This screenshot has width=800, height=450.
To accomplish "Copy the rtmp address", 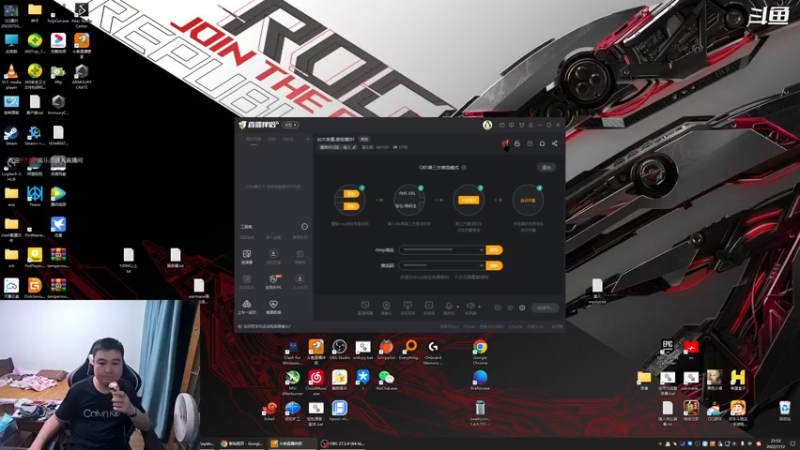I will (494, 250).
